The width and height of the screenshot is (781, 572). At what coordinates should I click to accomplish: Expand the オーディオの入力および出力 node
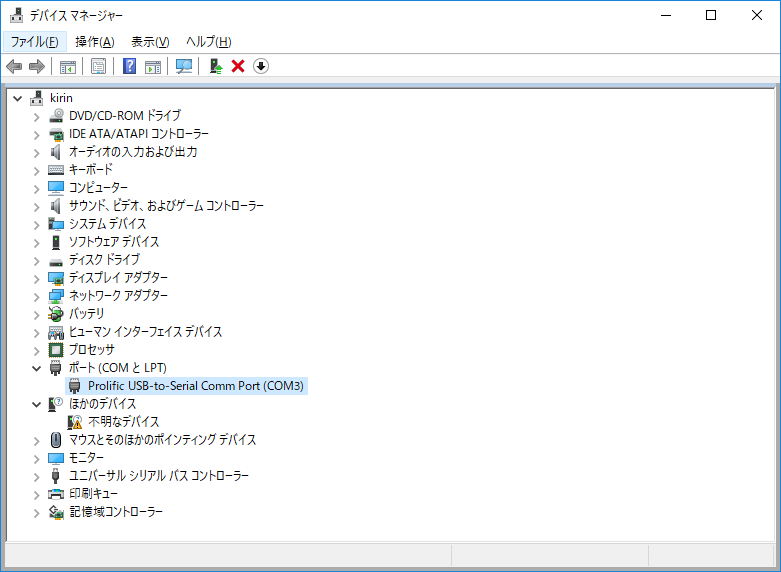pyautogui.click(x=36, y=152)
